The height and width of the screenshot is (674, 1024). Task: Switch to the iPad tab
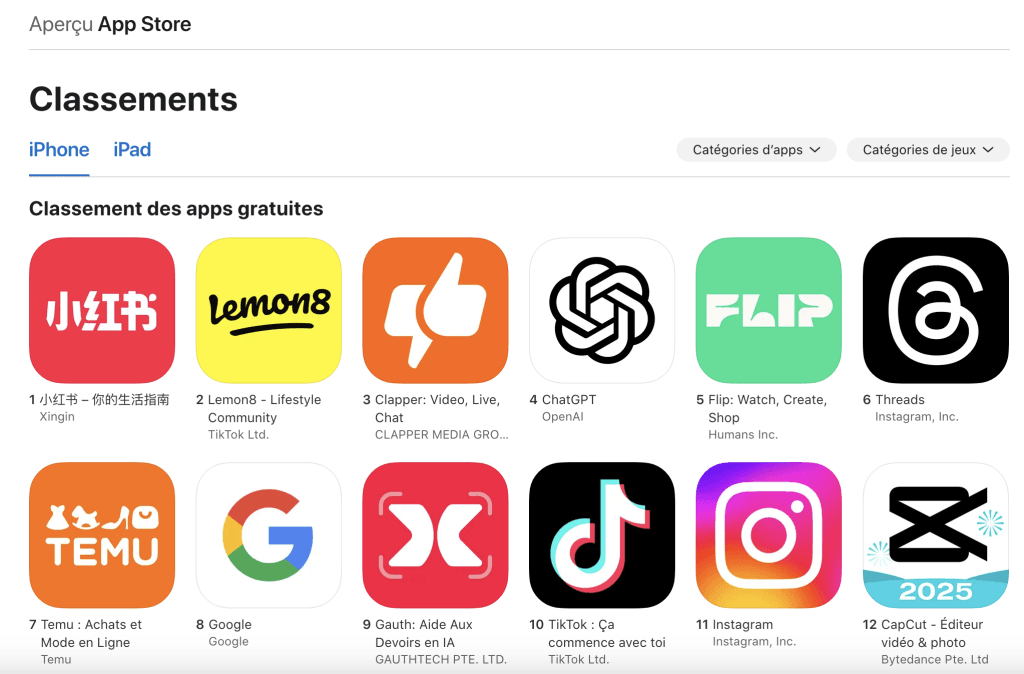point(132,150)
